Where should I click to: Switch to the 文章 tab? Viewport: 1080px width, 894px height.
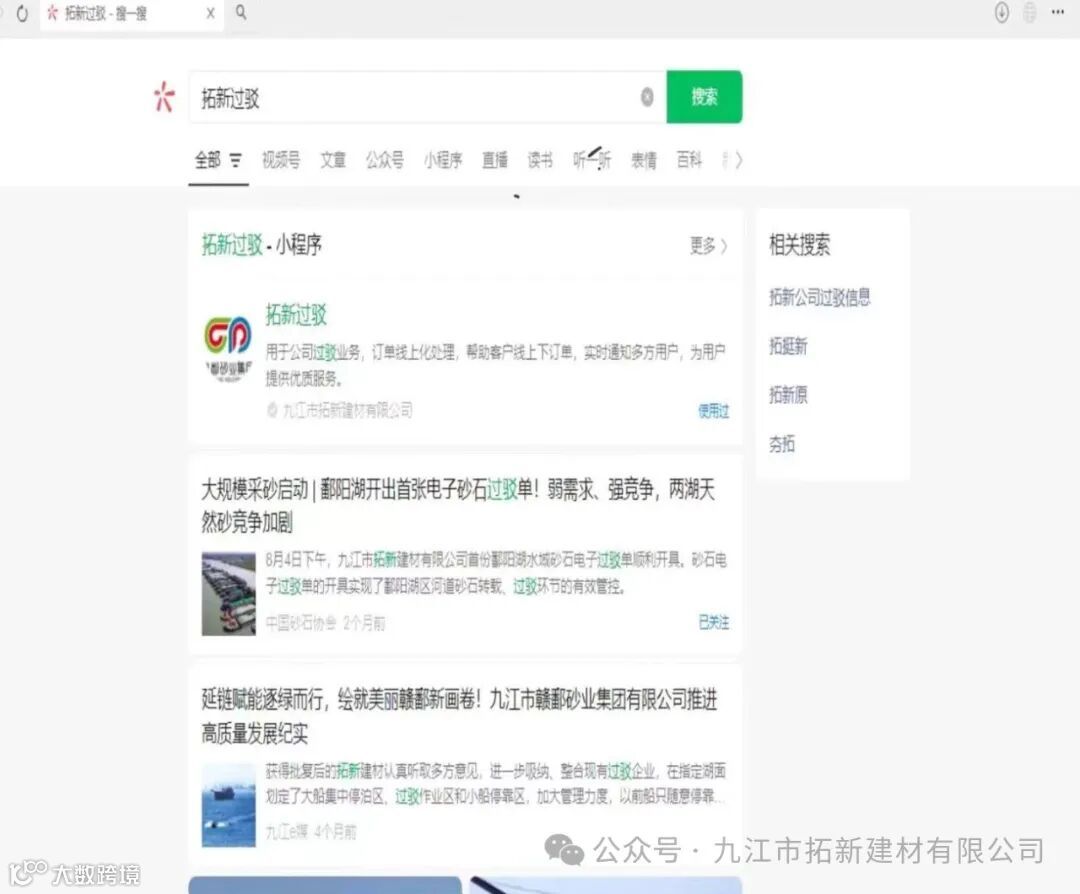click(x=333, y=160)
